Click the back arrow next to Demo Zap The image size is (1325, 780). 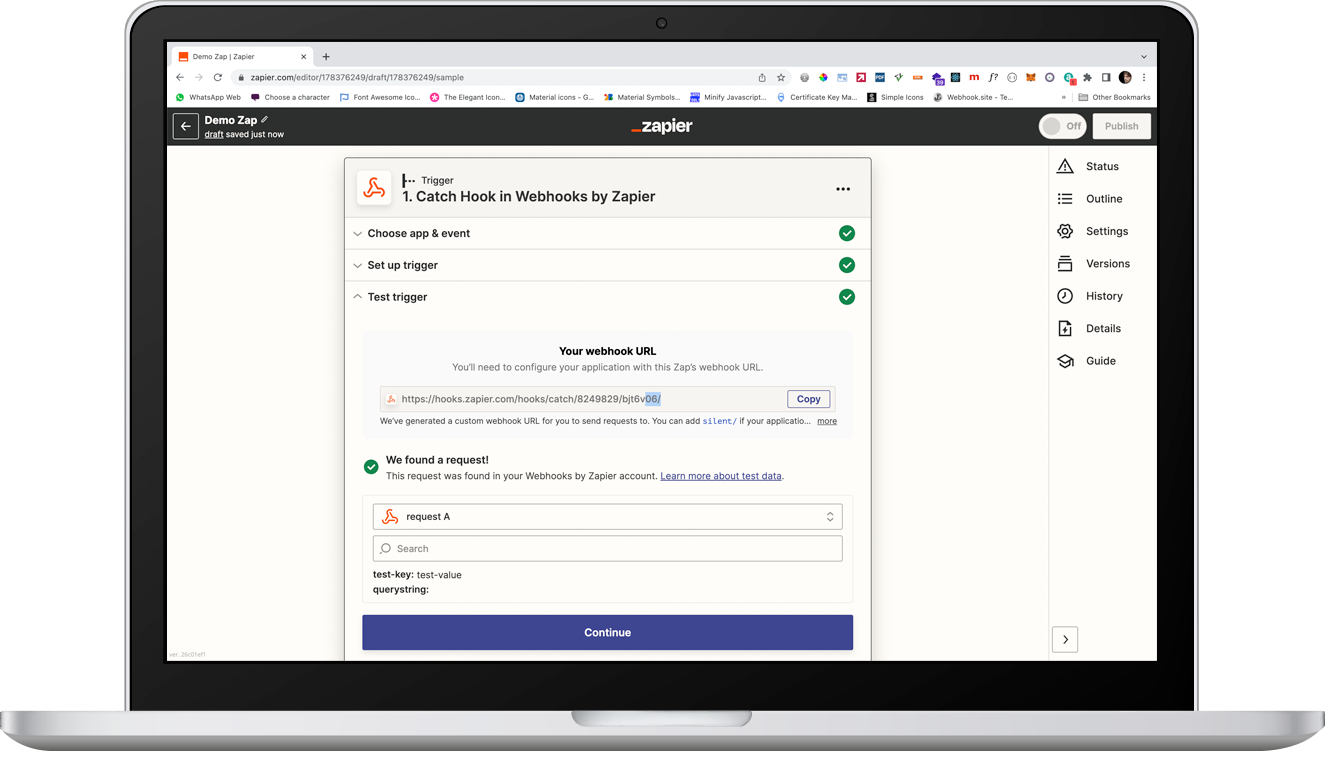pos(185,126)
